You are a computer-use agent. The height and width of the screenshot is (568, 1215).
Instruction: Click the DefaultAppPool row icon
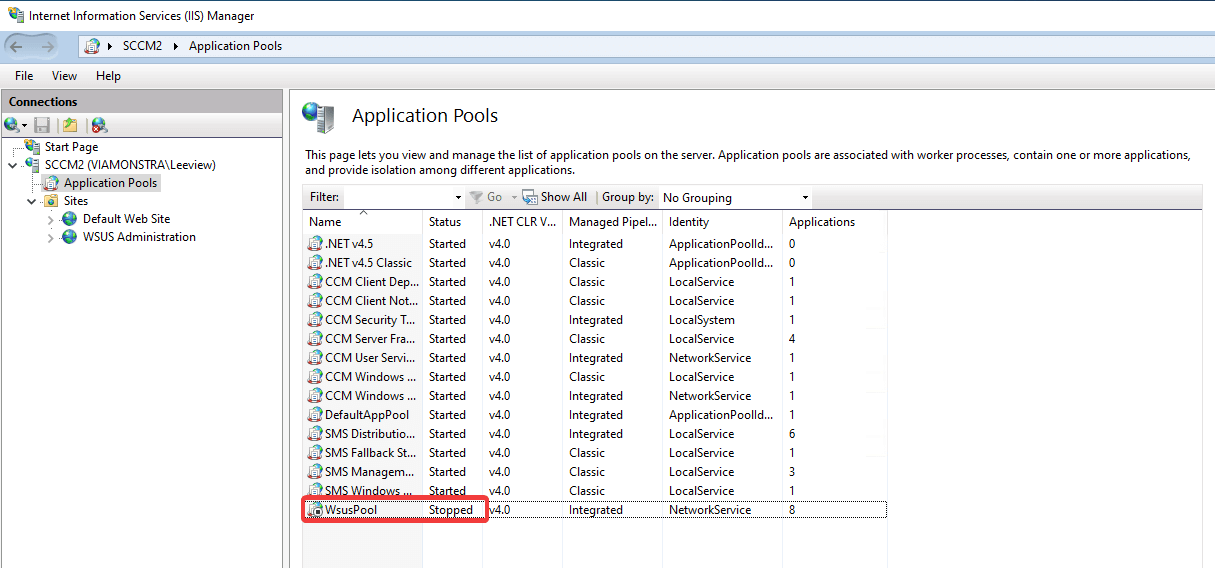click(x=315, y=414)
